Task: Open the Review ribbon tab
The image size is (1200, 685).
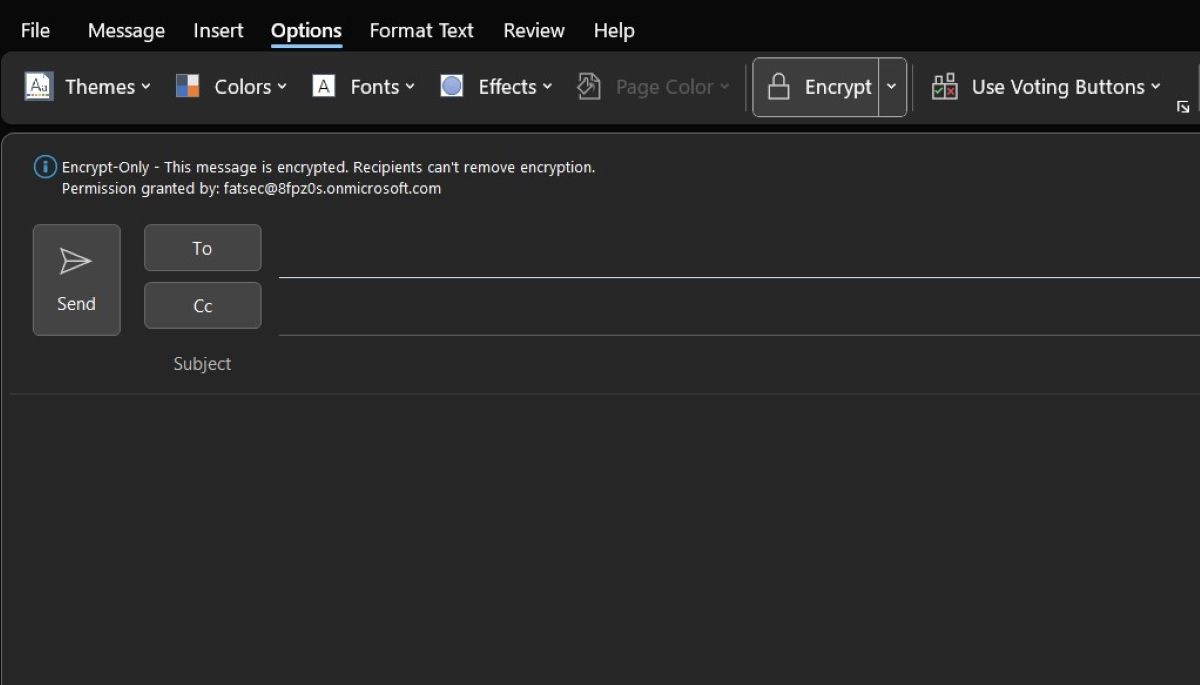Action: coord(533,30)
